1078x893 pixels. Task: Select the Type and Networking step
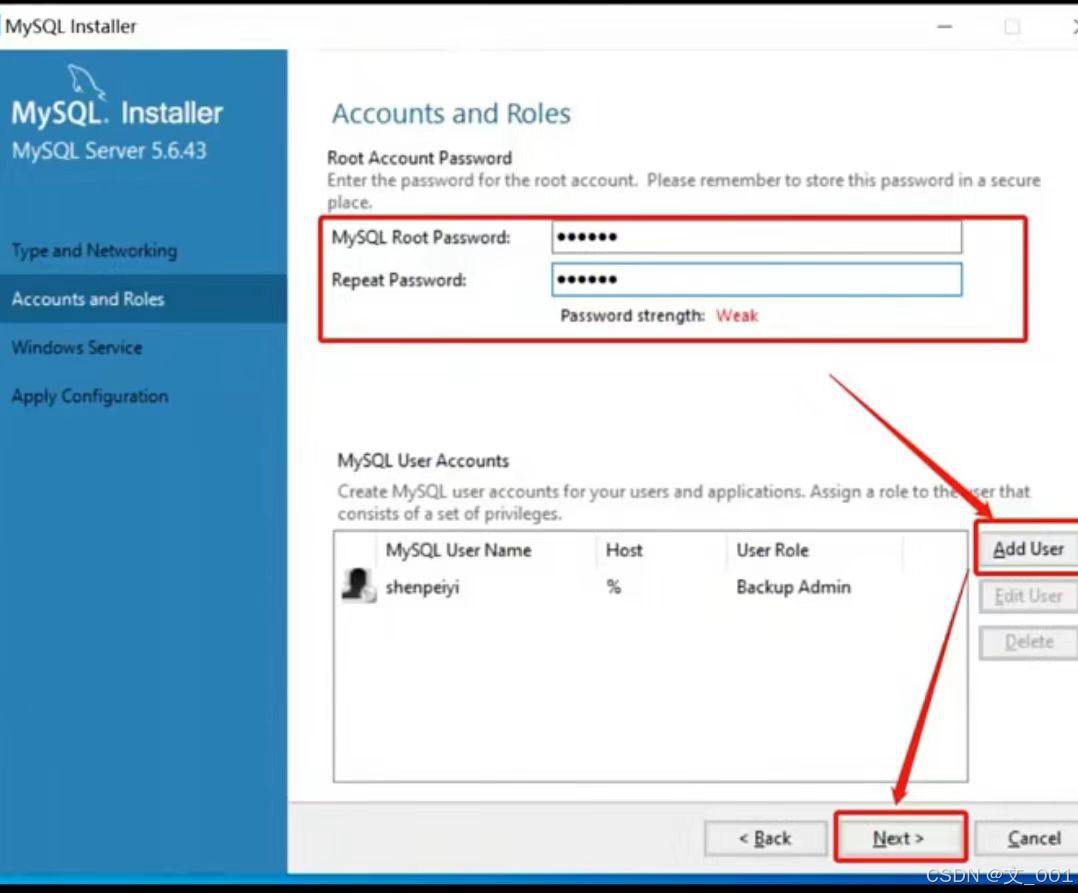point(94,251)
